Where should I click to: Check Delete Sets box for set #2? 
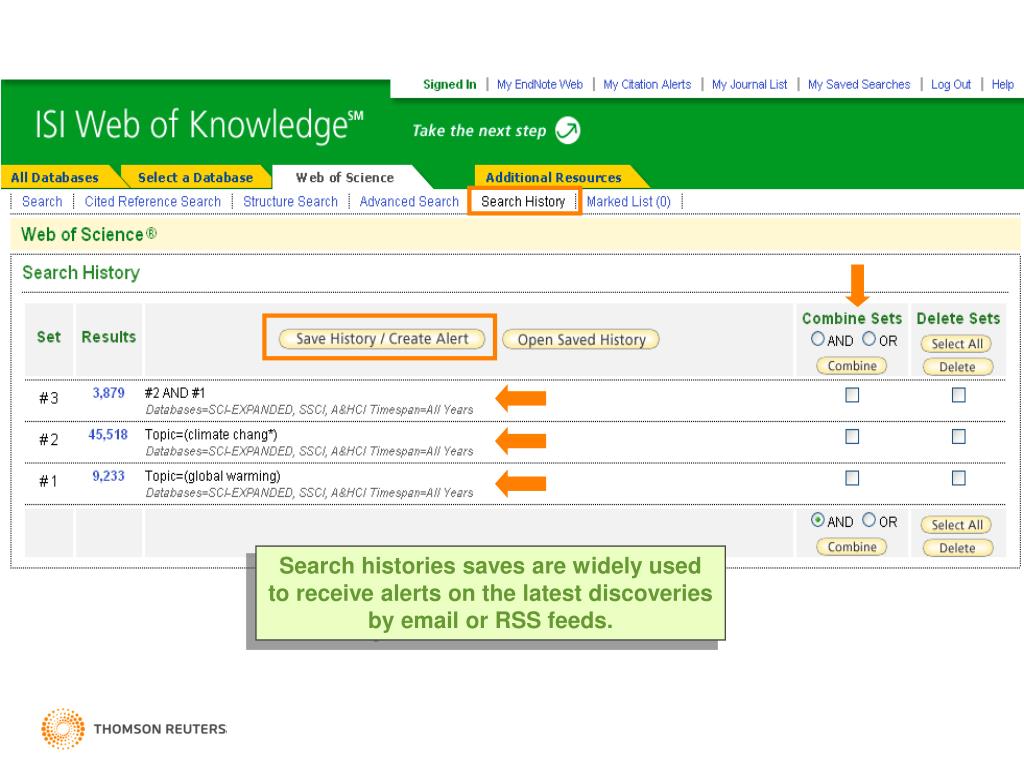pos(959,436)
